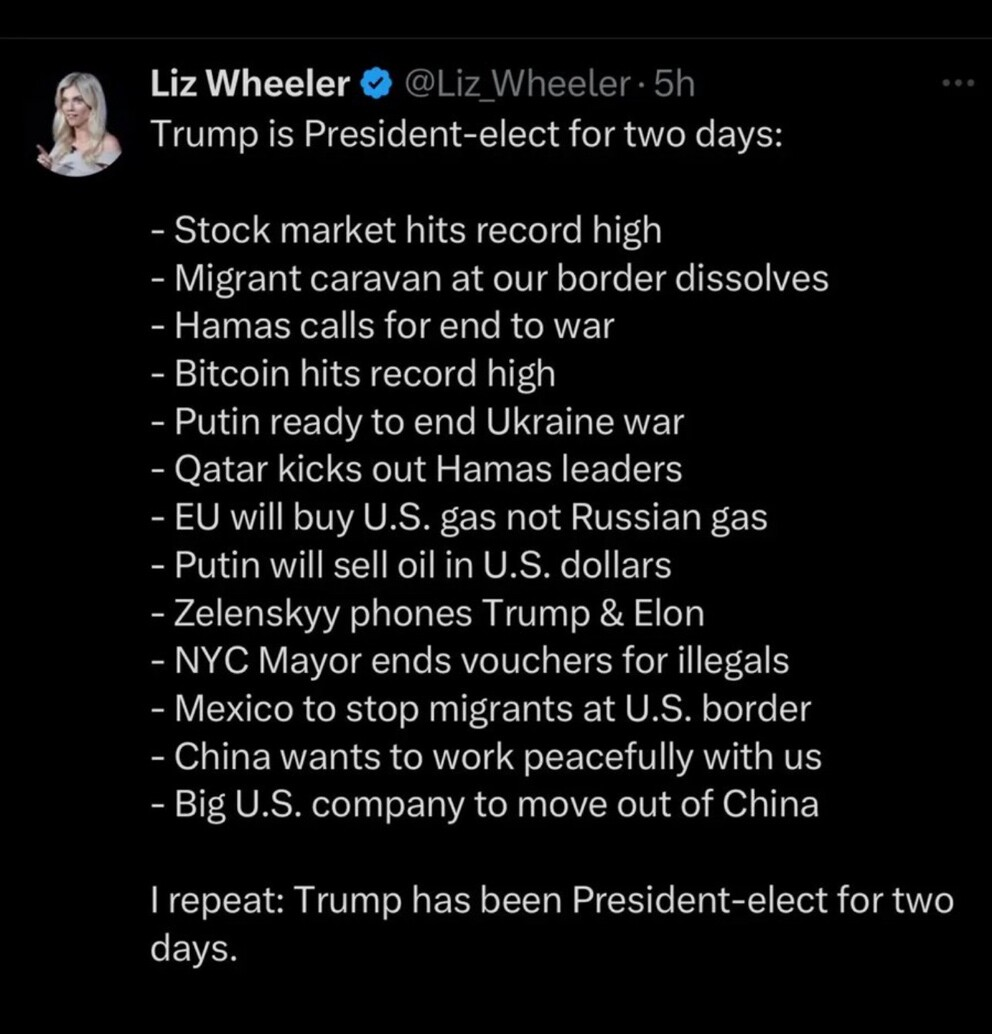Click the blue verified checkmark badge
The image size is (992, 1034).
pyautogui.click(x=375, y=86)
